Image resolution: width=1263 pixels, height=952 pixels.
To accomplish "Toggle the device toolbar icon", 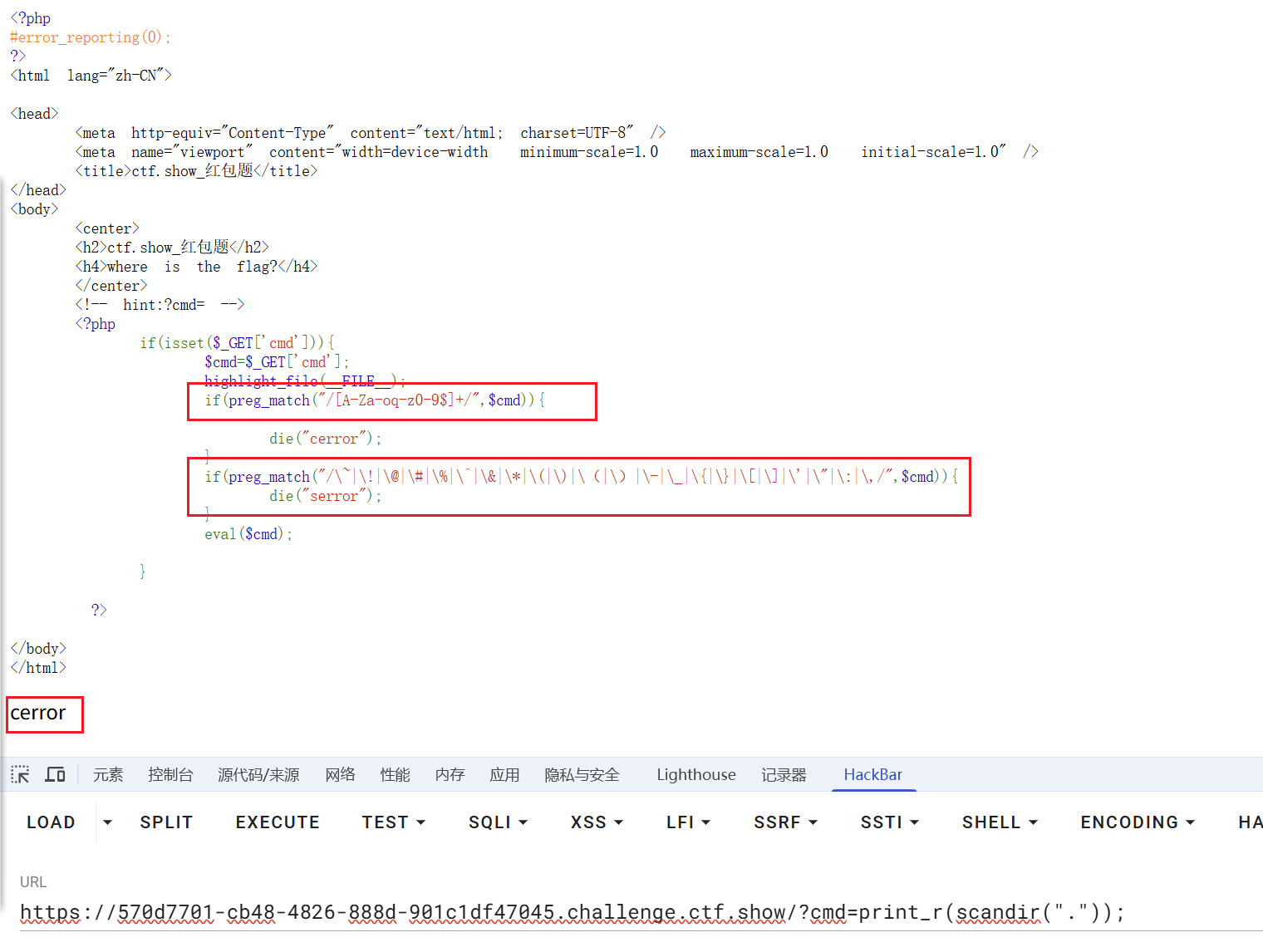I will [x=55, y=775].
